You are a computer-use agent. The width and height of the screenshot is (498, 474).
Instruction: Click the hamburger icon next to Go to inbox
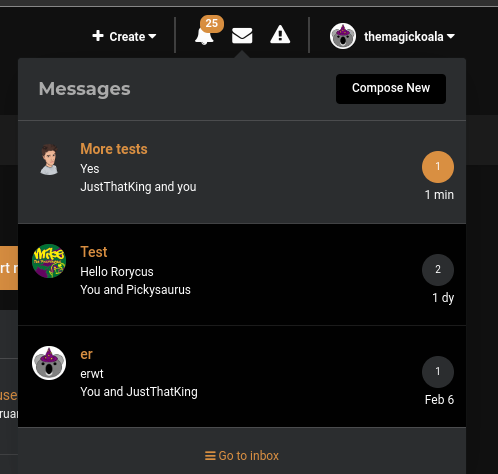pos(210,456)
